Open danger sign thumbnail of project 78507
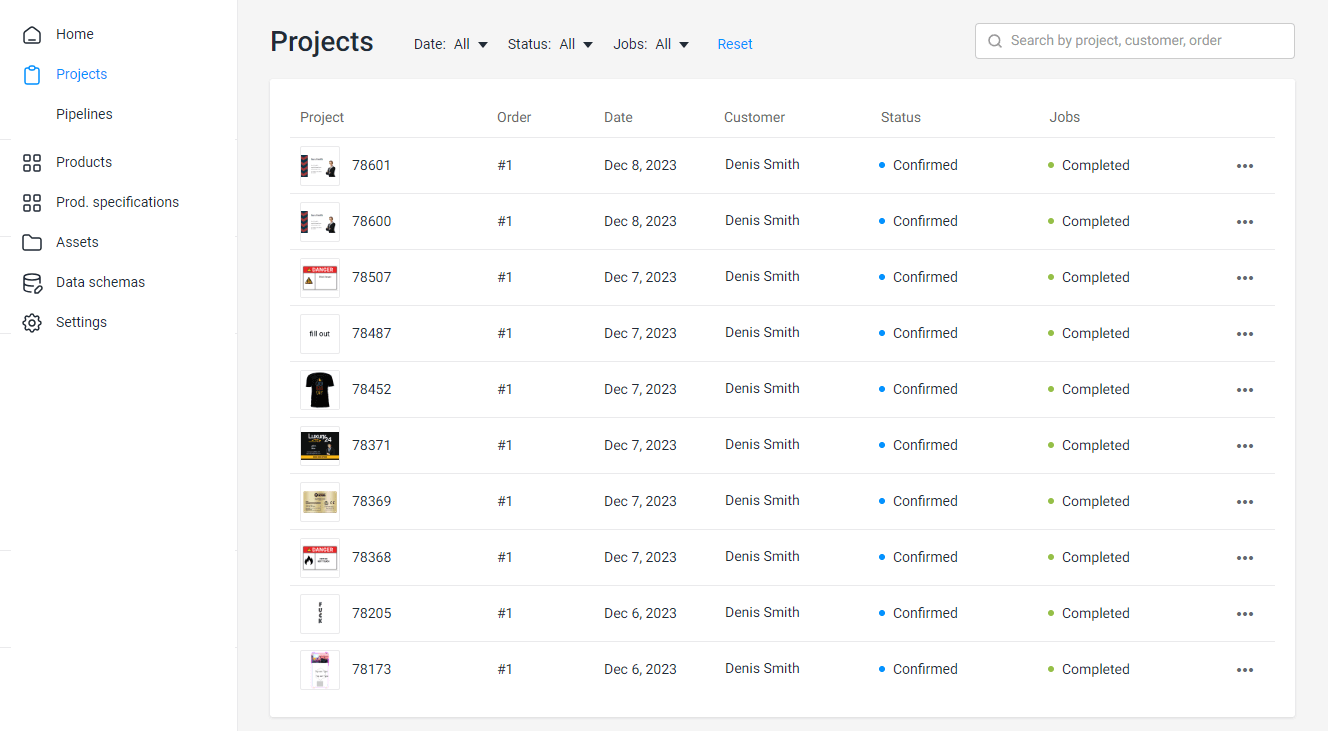The height and width of the screenshot is (731, 1328). pyautogui.click(x=320, y=278)
